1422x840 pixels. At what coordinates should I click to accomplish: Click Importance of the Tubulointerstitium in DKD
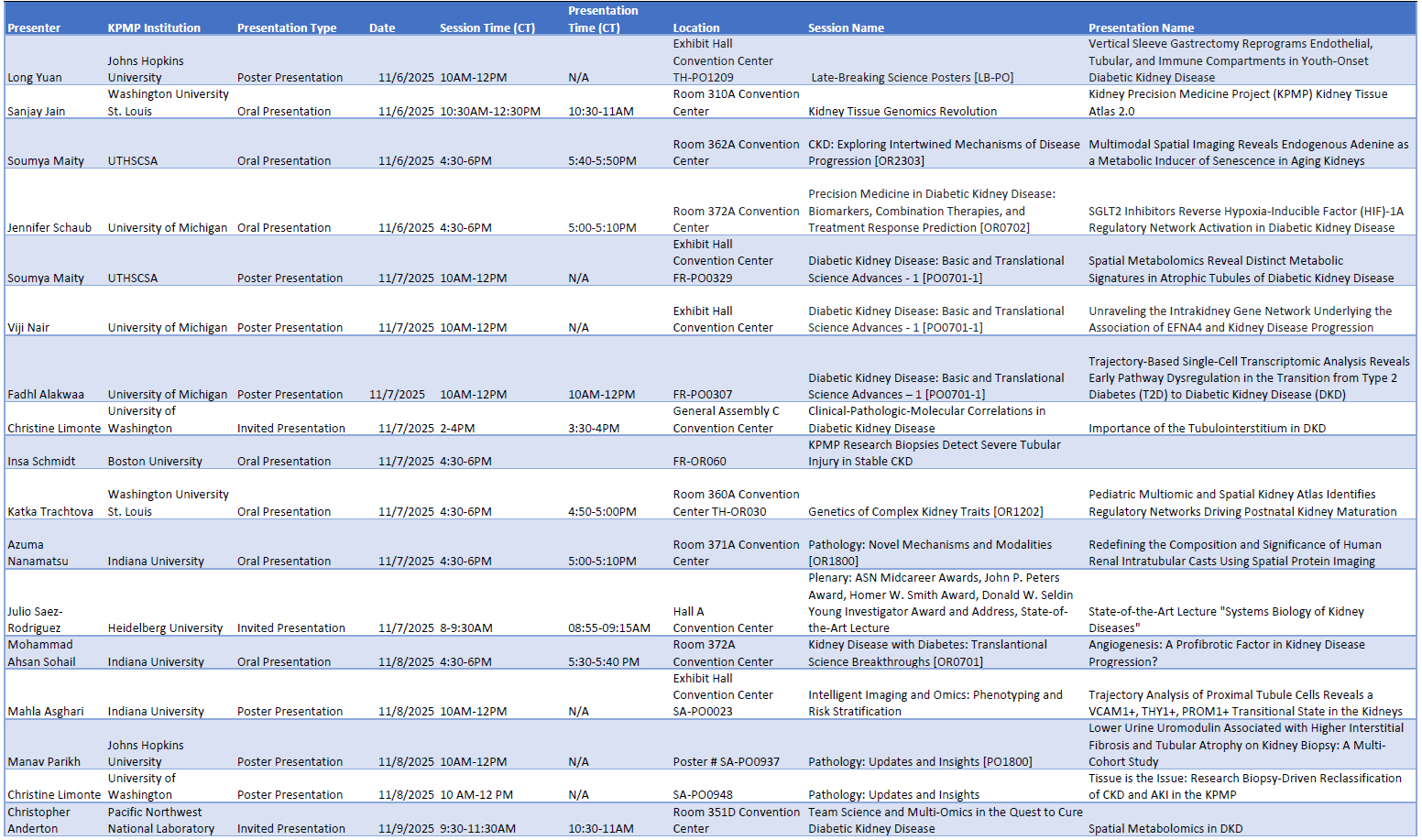pyautogui.click(x=1207, y=428)
